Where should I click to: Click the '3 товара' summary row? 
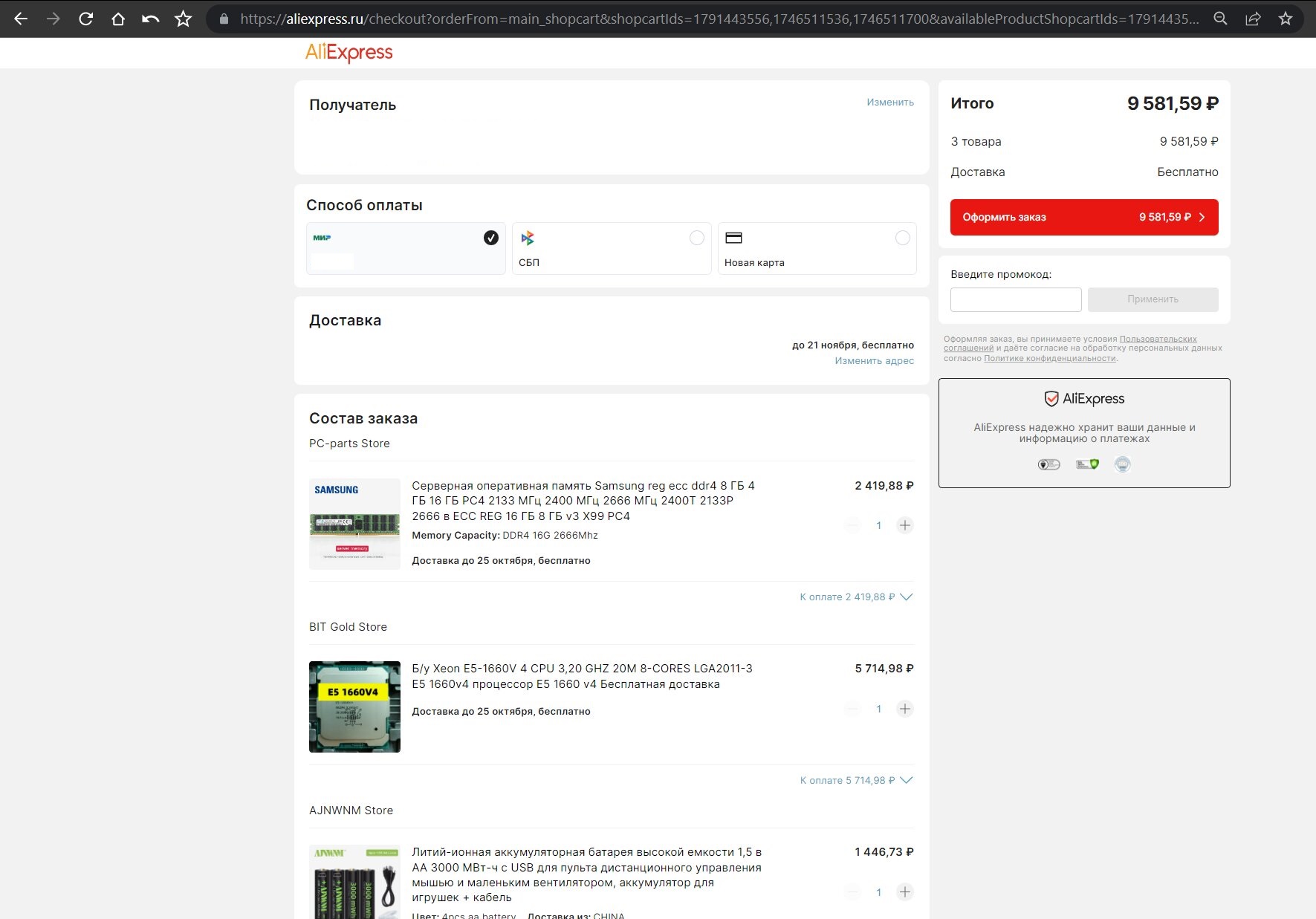[1084, 141]
